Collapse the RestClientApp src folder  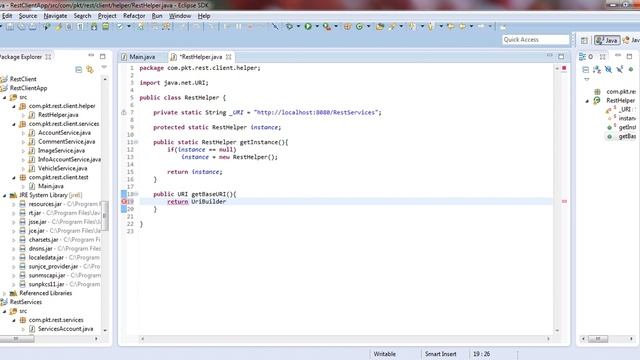coord(5,97)
